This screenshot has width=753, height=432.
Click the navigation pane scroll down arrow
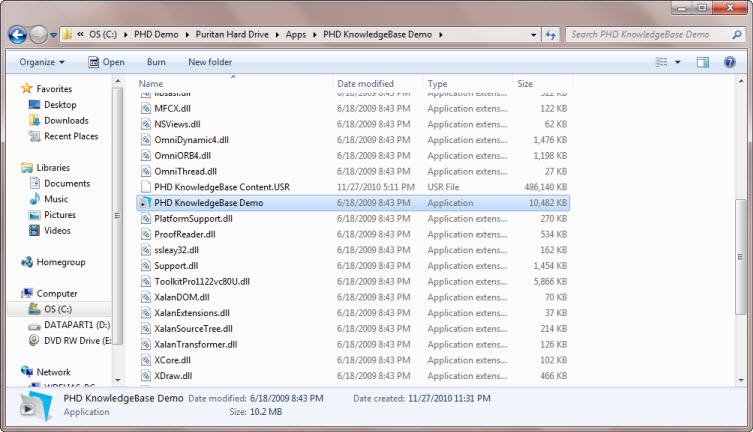click(x=118, y=380)
